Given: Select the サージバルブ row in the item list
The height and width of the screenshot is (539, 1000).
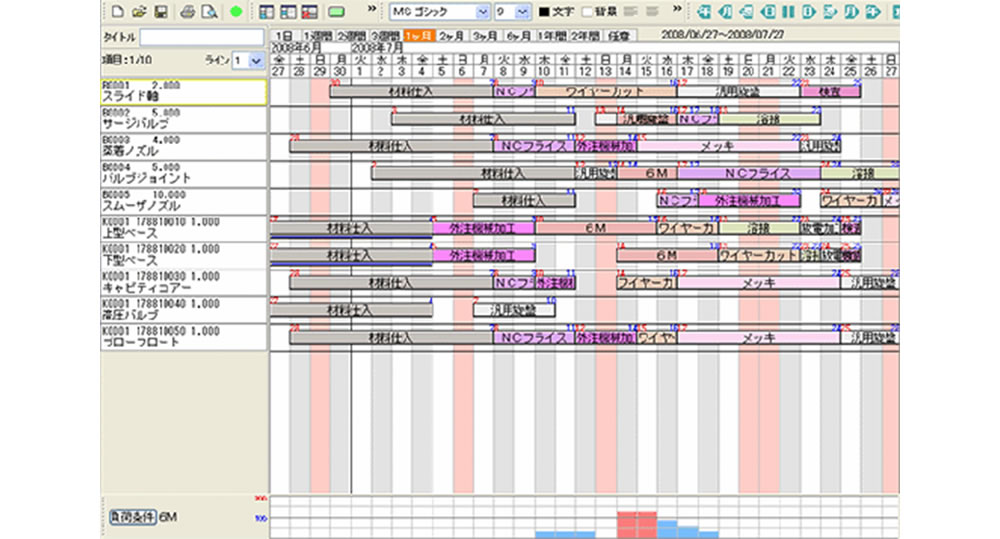Looking at the screenshot, I should click(x=184, y=119).
